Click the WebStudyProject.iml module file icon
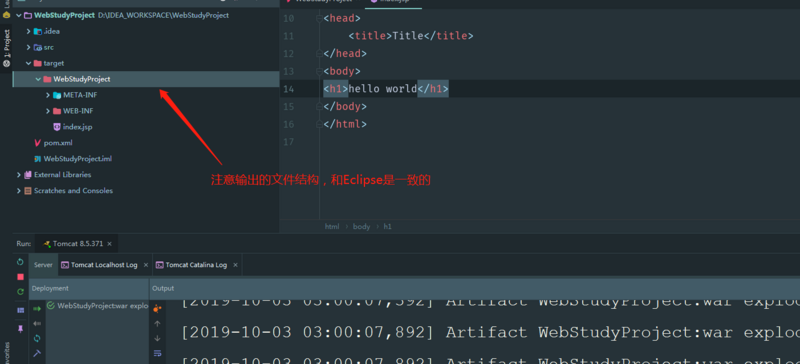The image size is (800, 364). click(37, 159)
